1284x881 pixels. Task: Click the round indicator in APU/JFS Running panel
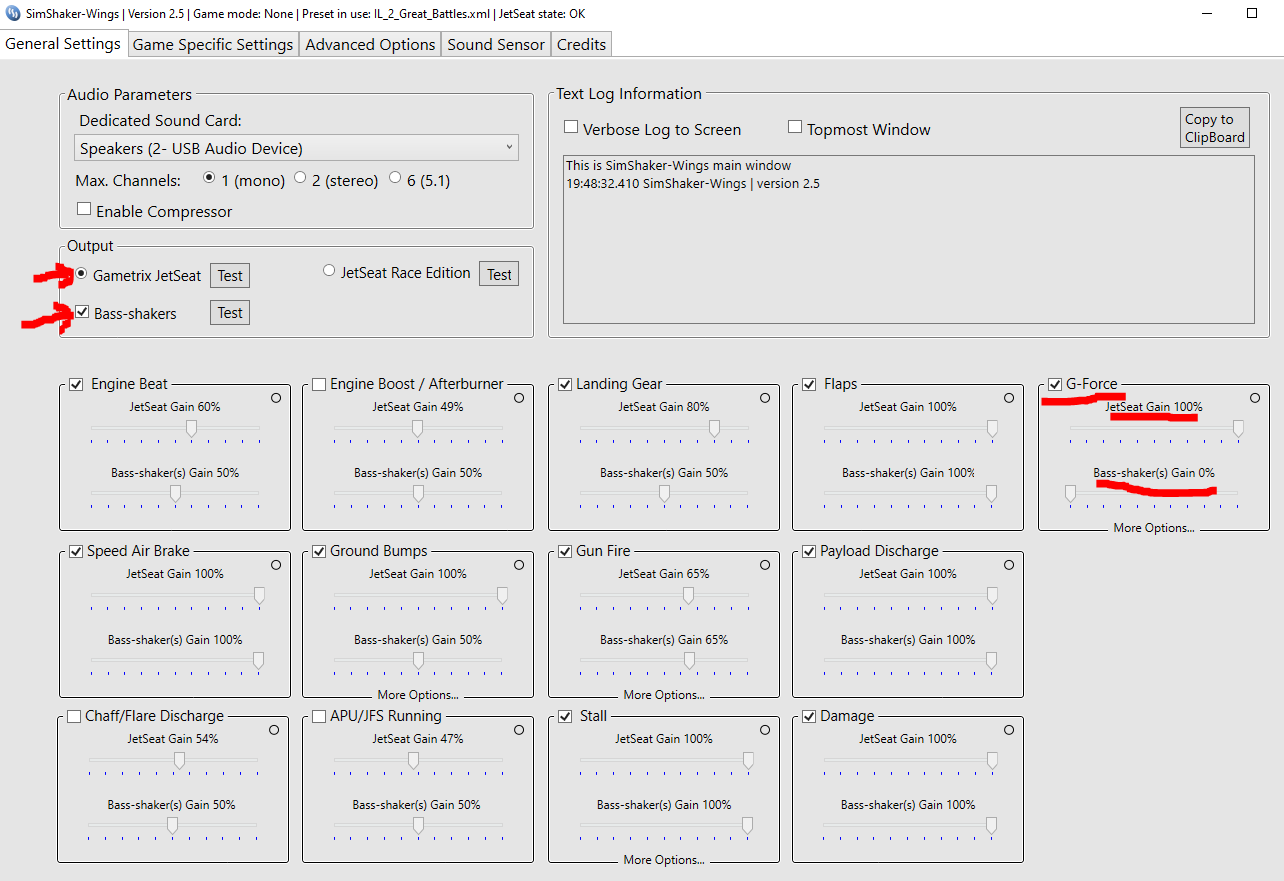coord(519,730)
